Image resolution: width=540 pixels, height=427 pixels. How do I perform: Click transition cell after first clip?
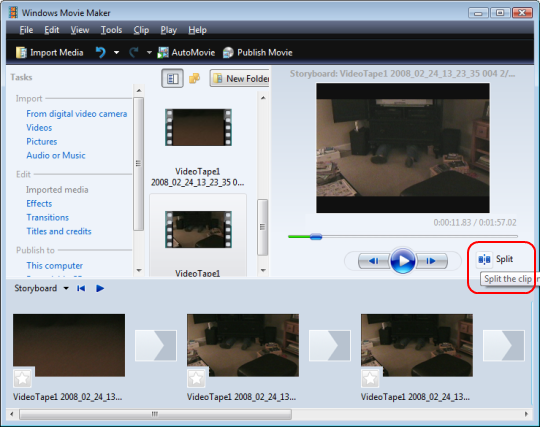[156, 345]
